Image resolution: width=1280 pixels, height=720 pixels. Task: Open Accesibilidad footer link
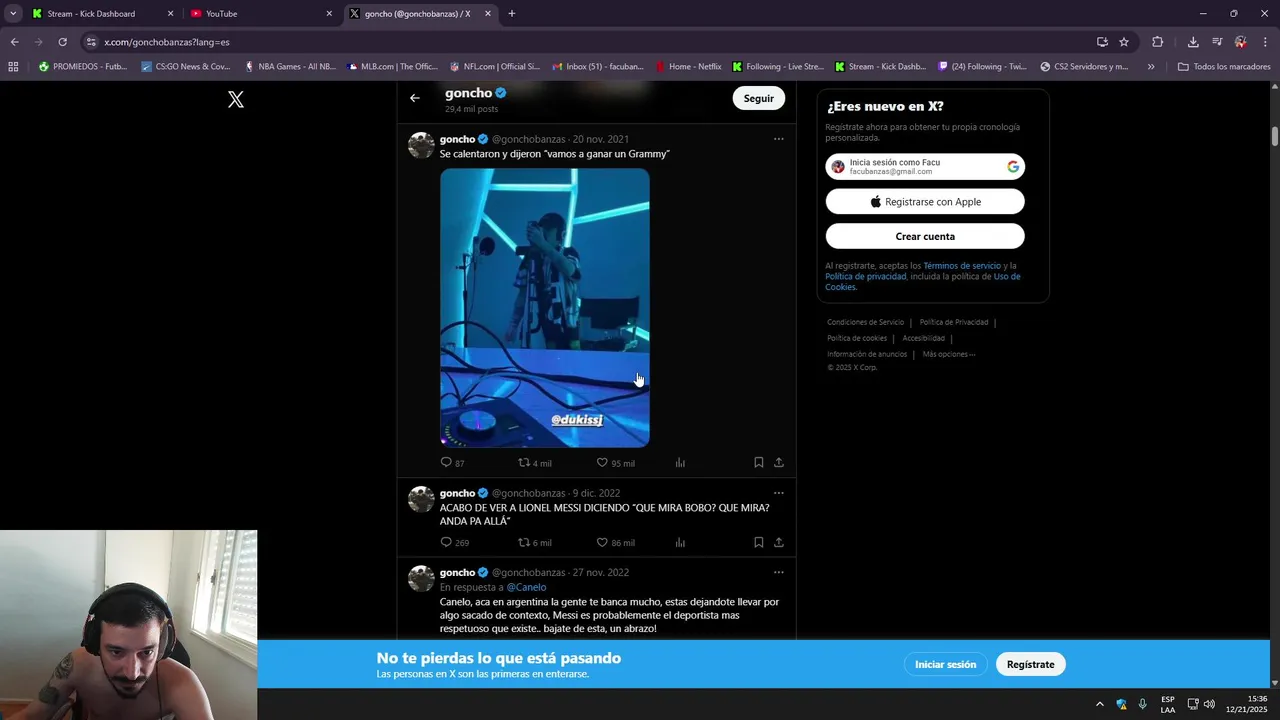point(923,338)
